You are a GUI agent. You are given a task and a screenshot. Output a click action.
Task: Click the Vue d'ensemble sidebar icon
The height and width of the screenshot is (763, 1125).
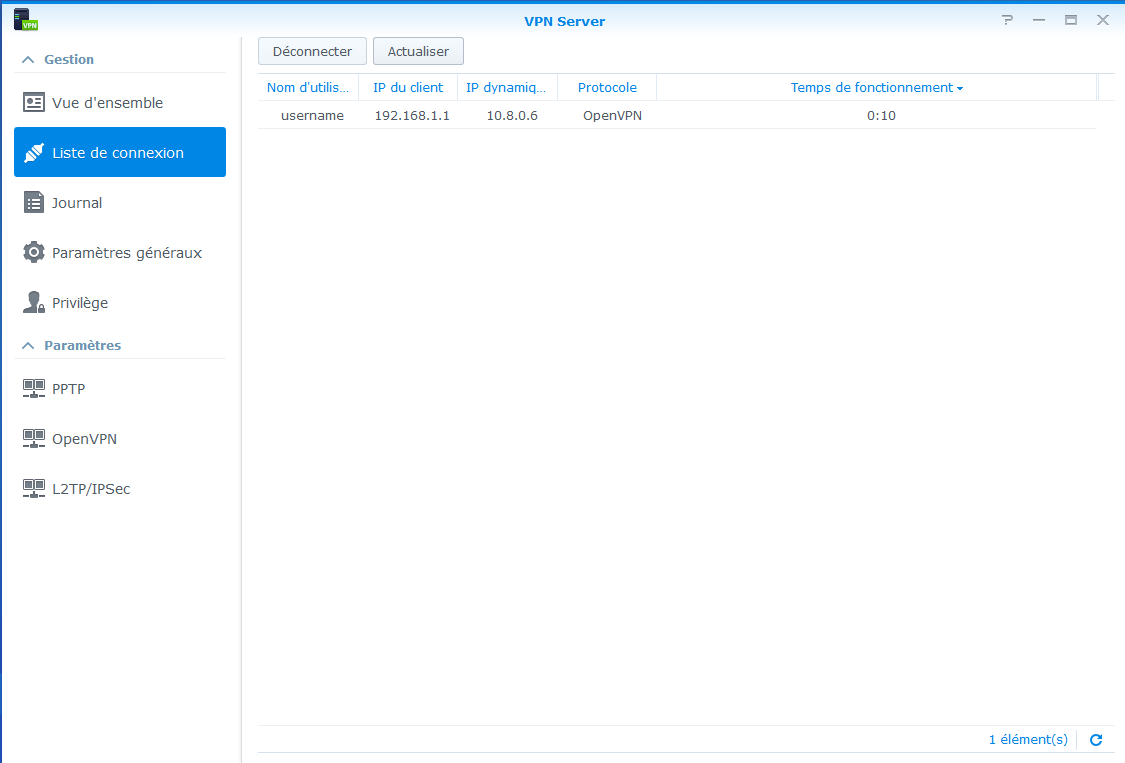tap(34, 103)
